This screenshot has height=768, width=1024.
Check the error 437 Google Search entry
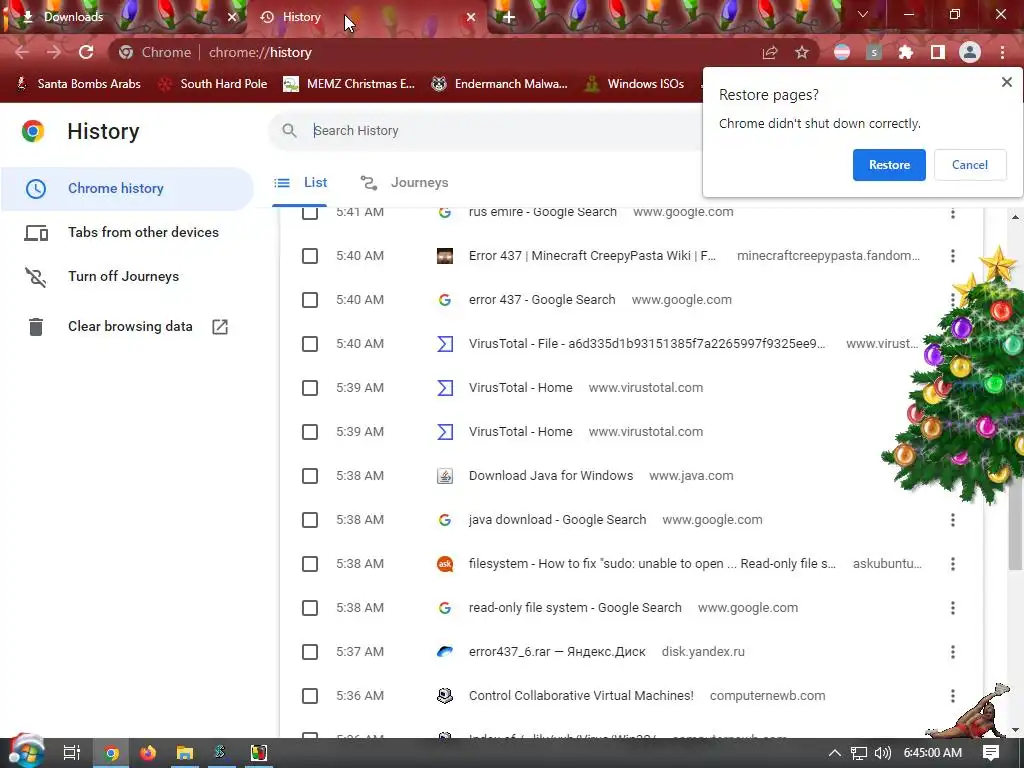point(310,300)
